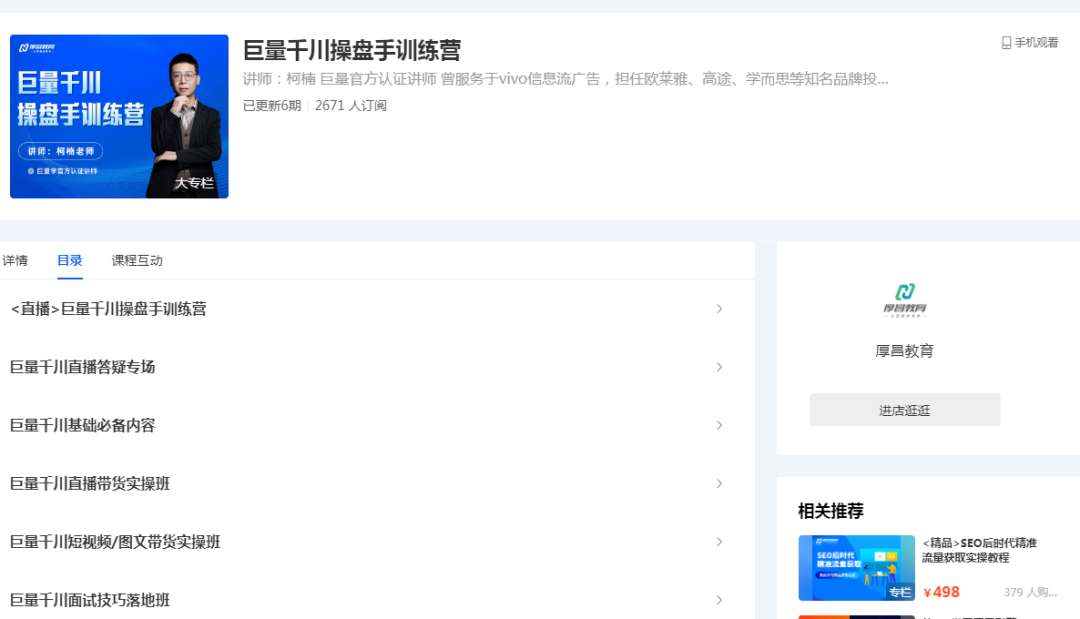Viewport: 1080px width, 619px height.
Task: Click the 2671 人订阅 subscriber count
Action: point(351,105)
